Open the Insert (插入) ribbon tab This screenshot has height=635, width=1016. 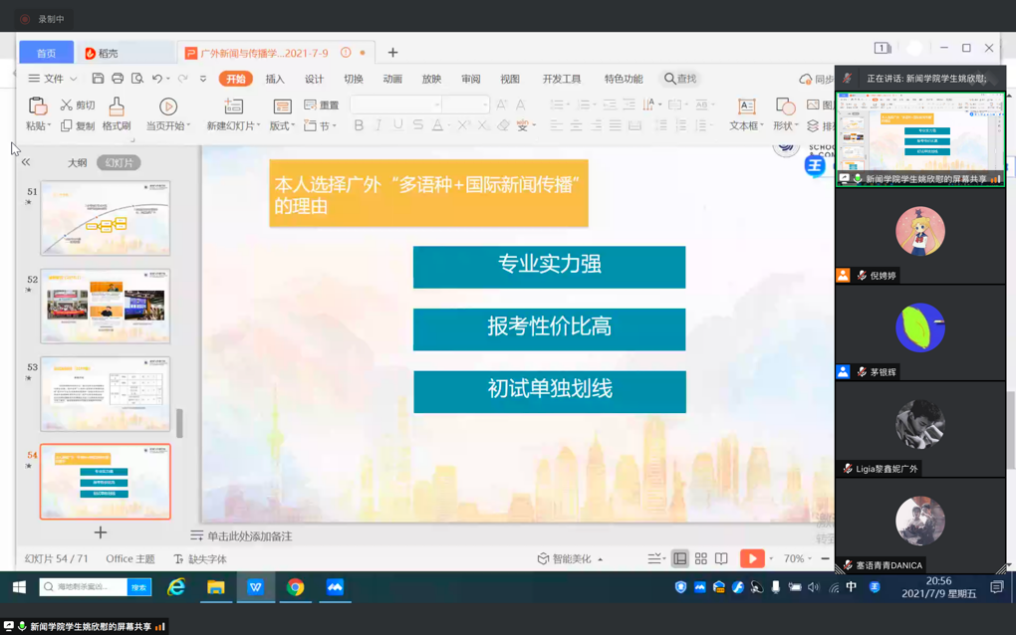point(275,79)
